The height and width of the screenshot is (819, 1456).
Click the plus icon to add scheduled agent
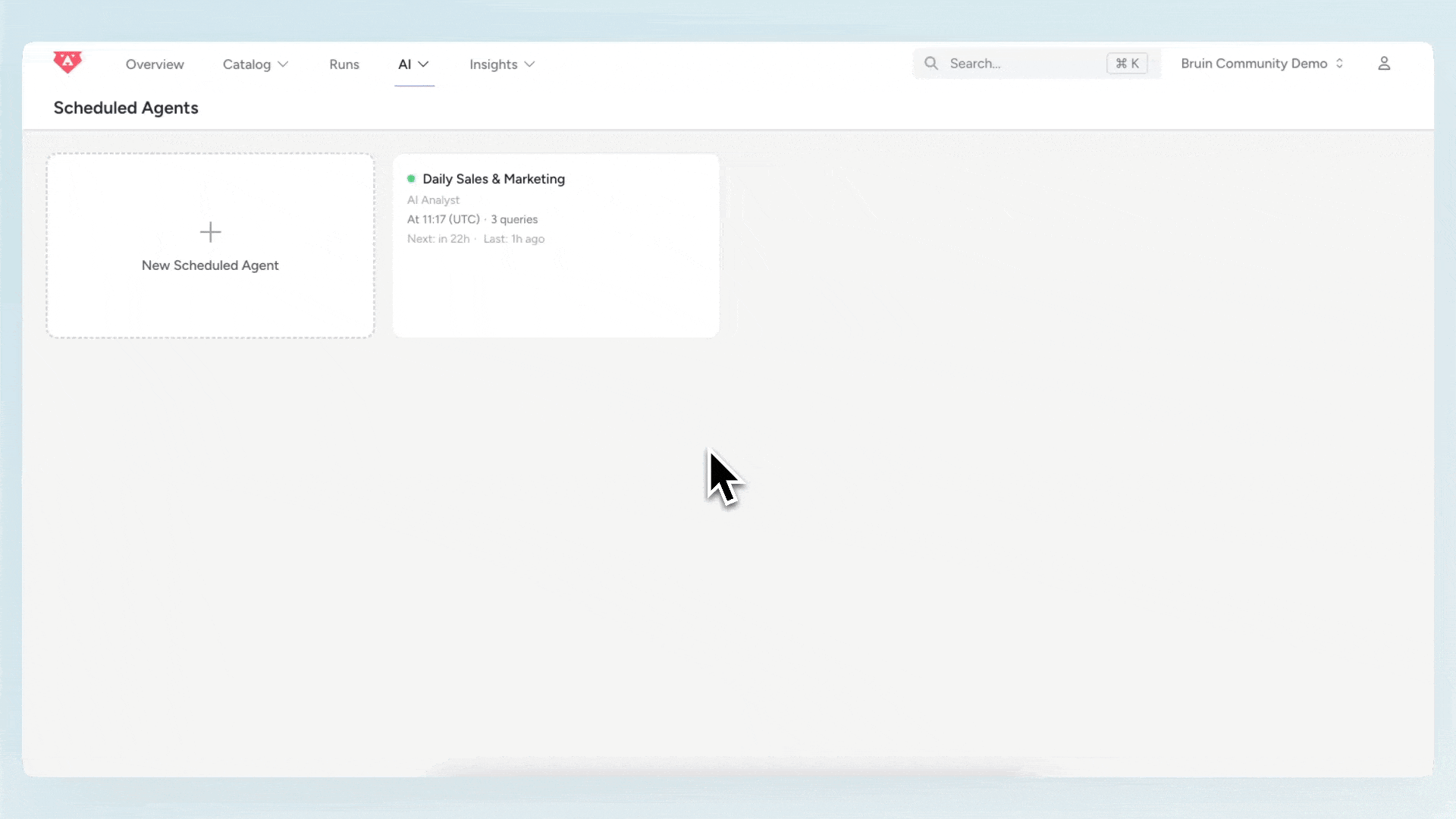(x=210, y=232)
